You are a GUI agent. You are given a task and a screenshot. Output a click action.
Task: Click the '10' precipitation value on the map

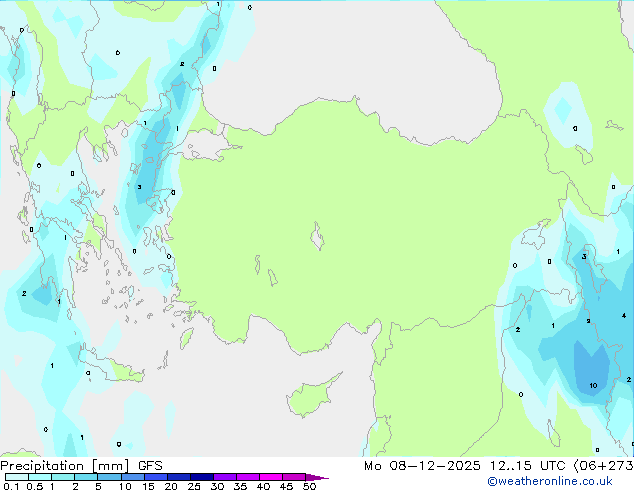(x=593, y=385)
